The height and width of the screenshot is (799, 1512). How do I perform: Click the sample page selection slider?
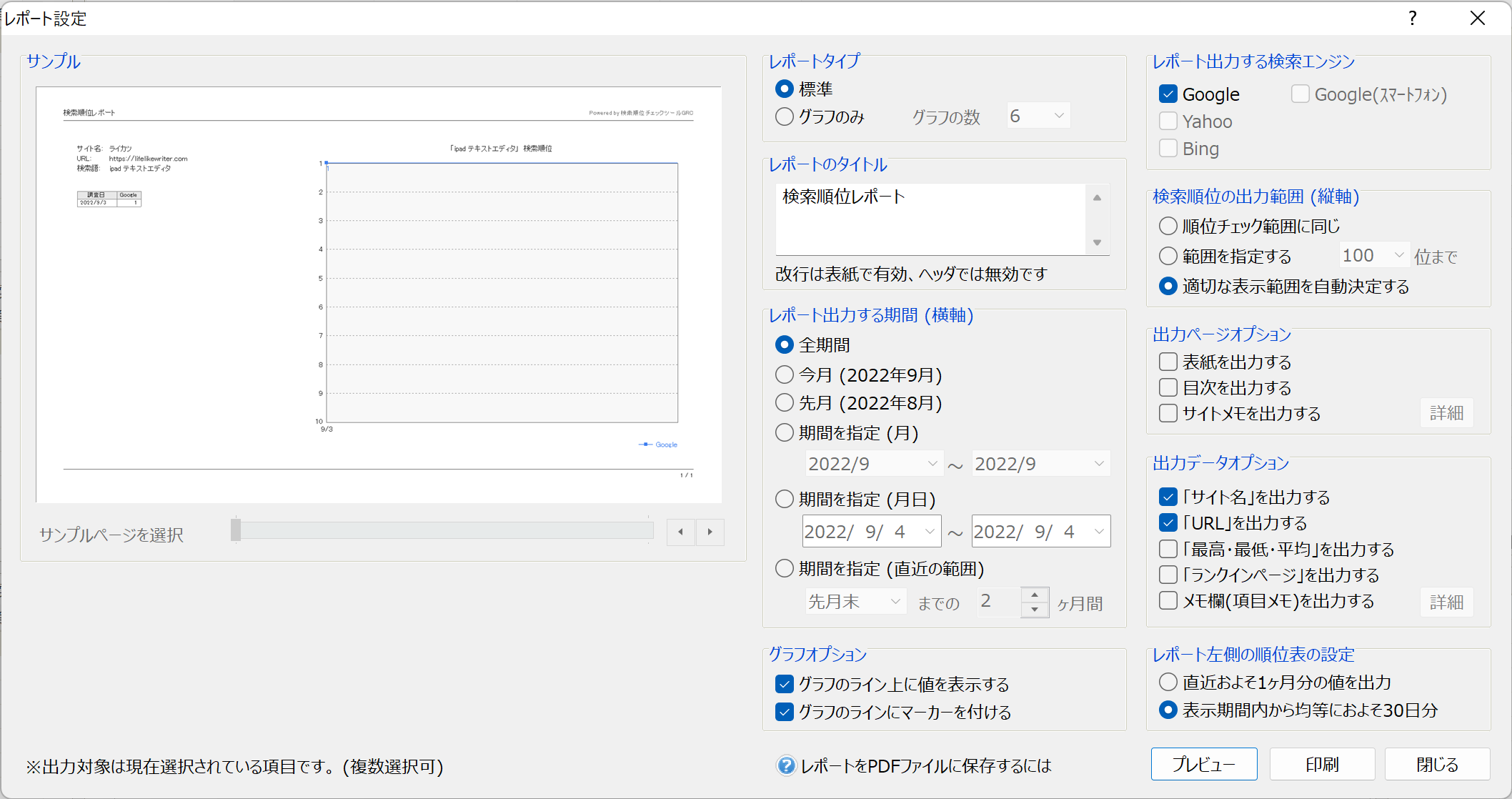point(442,530)
